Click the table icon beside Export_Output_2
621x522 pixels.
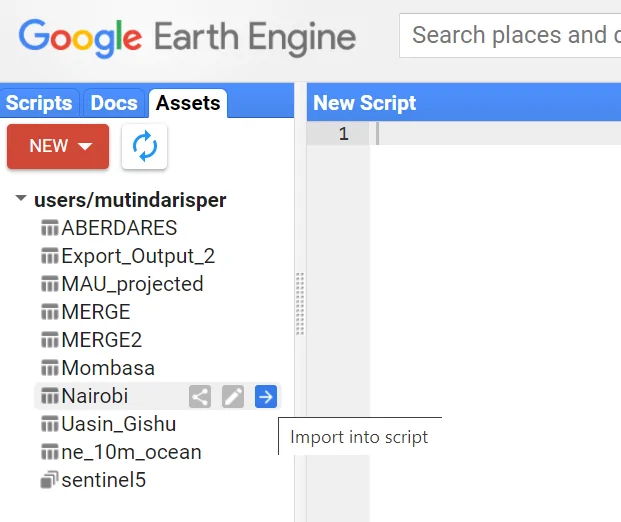click(x=50, y=256)
